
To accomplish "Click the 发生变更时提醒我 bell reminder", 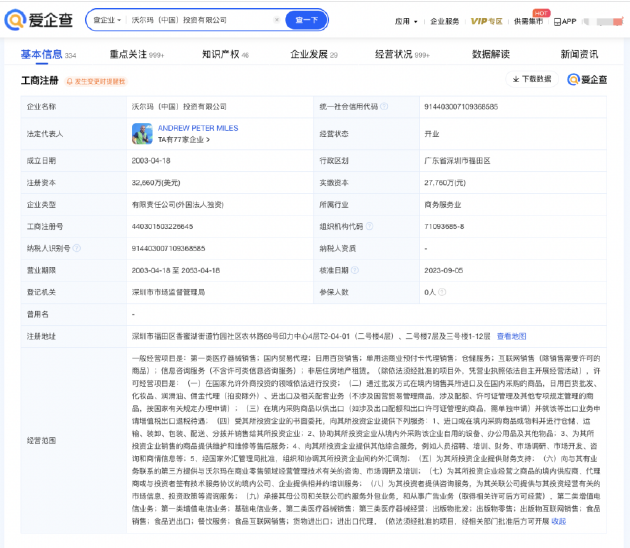I will click(x=96, y=82).
